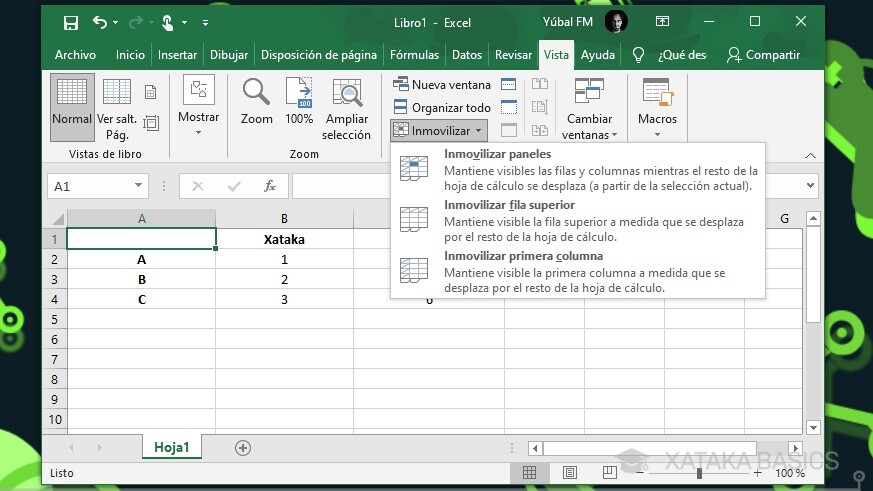Toggle synchronous scrolling icon

pos(540,107)
